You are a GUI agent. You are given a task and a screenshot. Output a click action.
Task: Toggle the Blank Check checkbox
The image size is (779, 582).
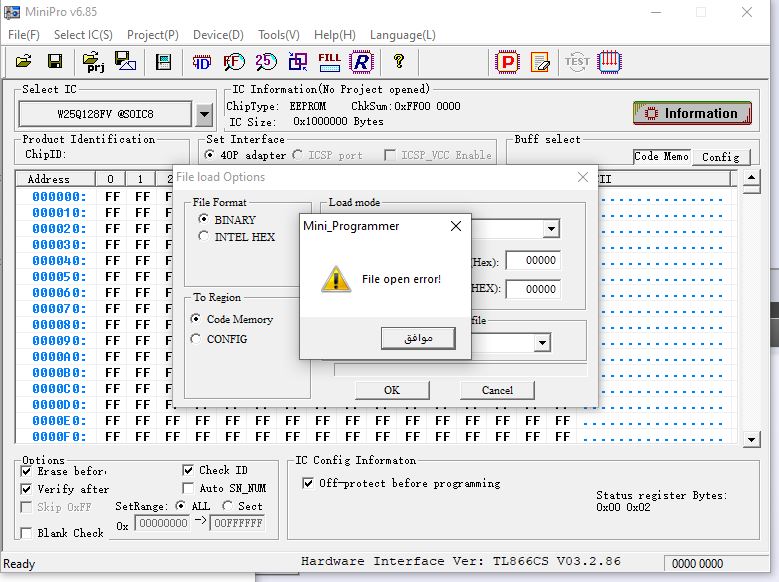(x=26, y=533)
